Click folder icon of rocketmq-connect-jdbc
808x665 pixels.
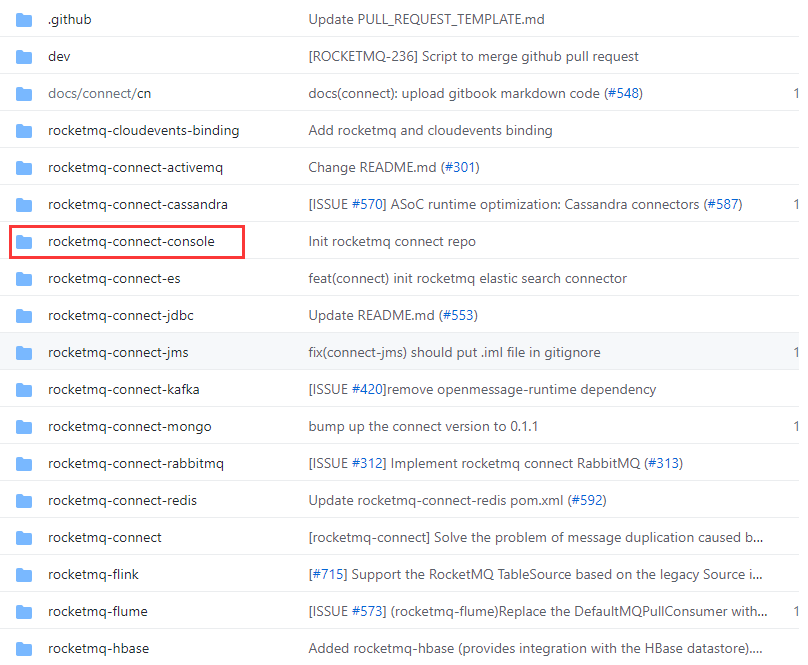[24, 316]
